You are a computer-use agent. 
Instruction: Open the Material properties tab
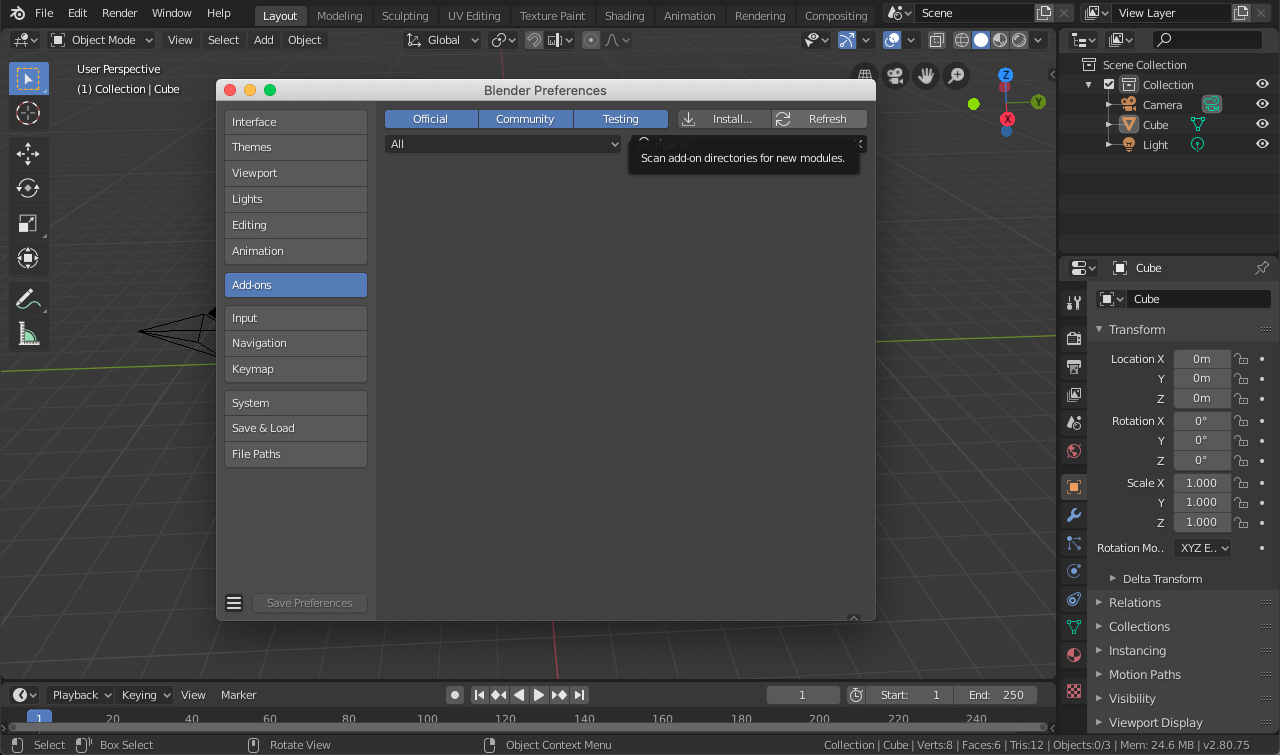[1074, 656]
